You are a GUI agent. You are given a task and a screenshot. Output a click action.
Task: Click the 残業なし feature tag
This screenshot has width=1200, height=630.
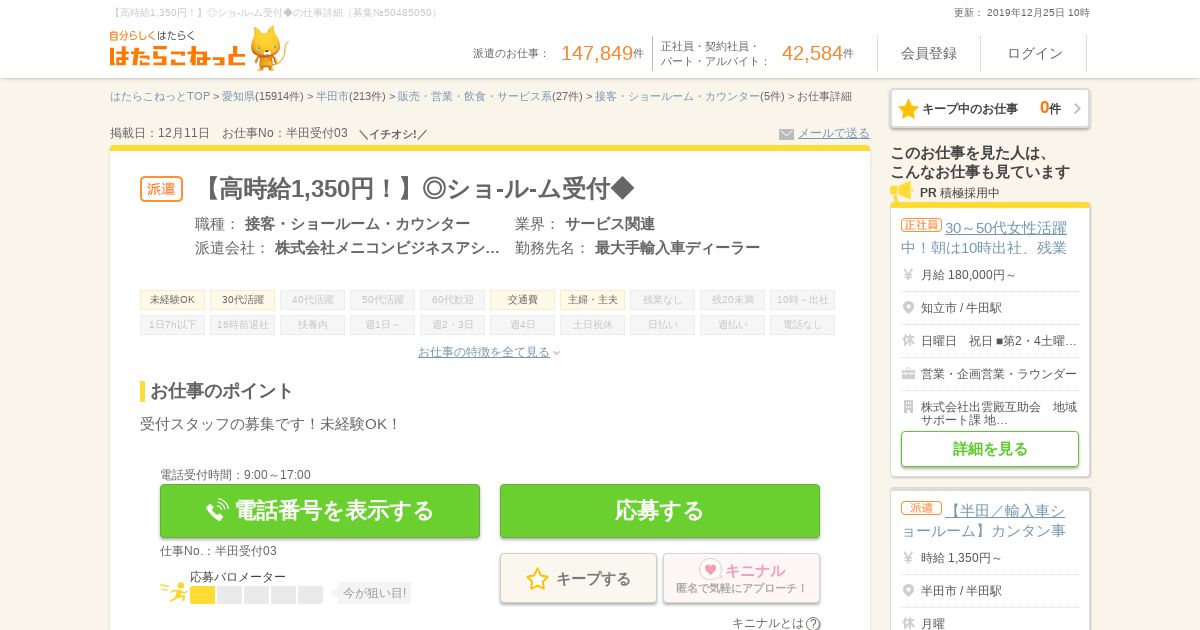coord(662,300)
